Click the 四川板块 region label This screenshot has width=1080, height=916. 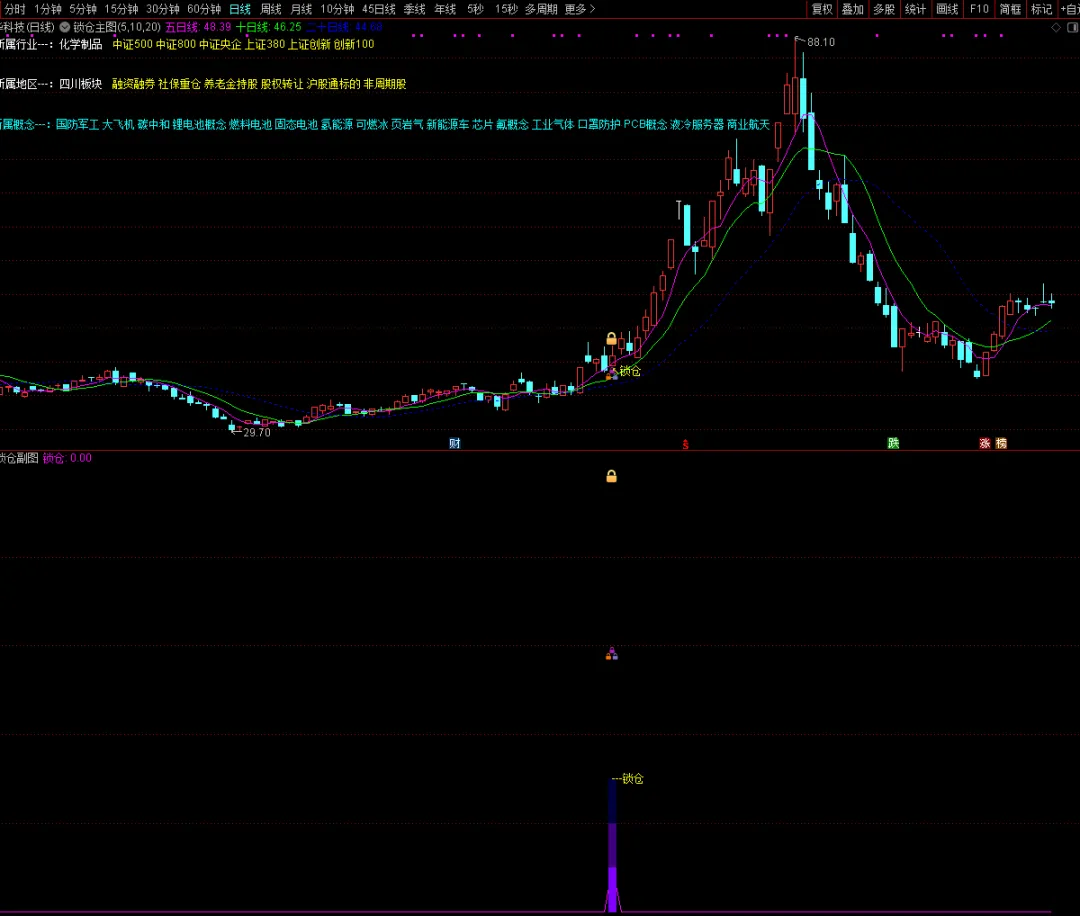pyautogui.click(x=81, y=84)
